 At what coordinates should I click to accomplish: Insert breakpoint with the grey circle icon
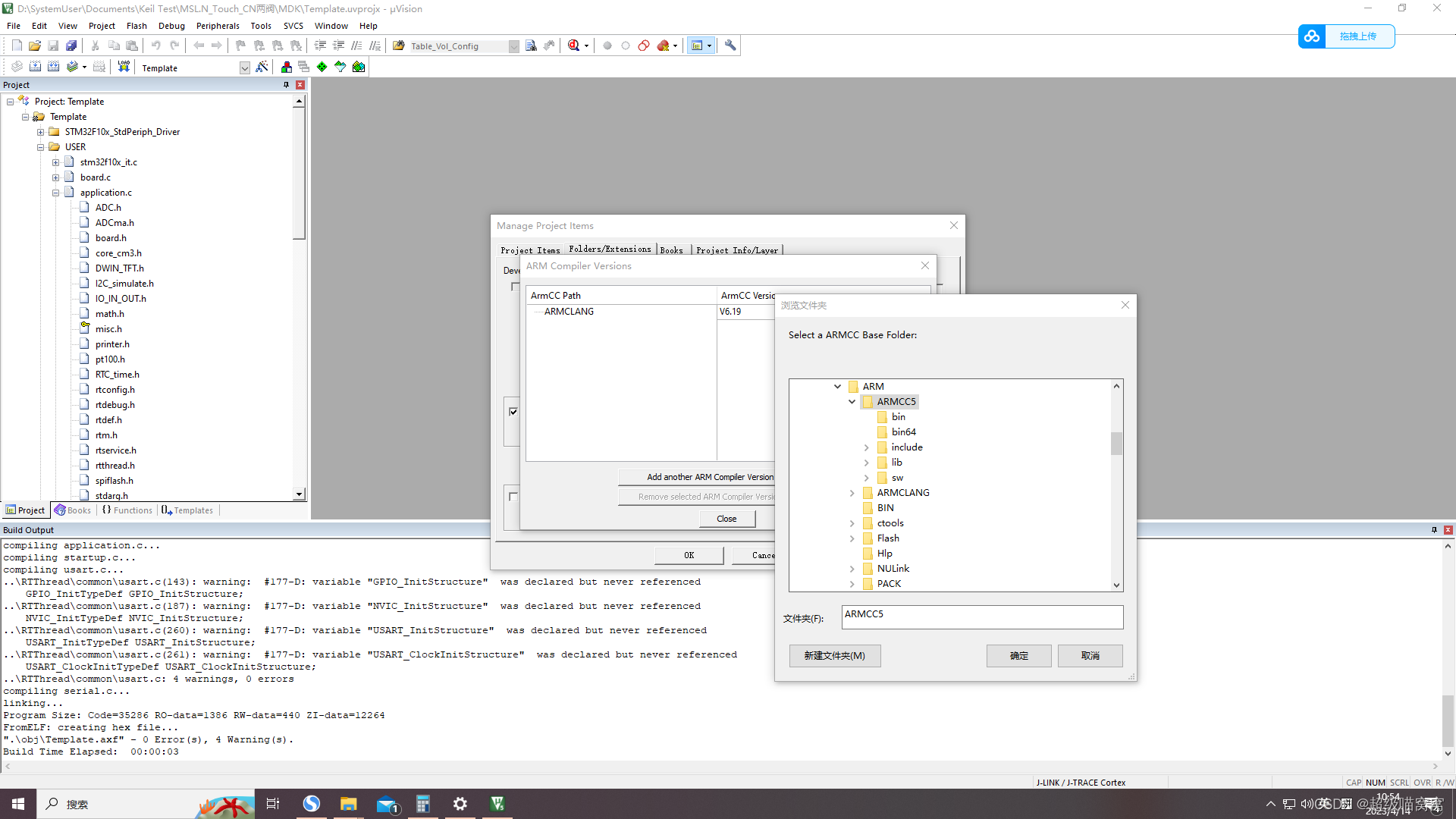607,45
